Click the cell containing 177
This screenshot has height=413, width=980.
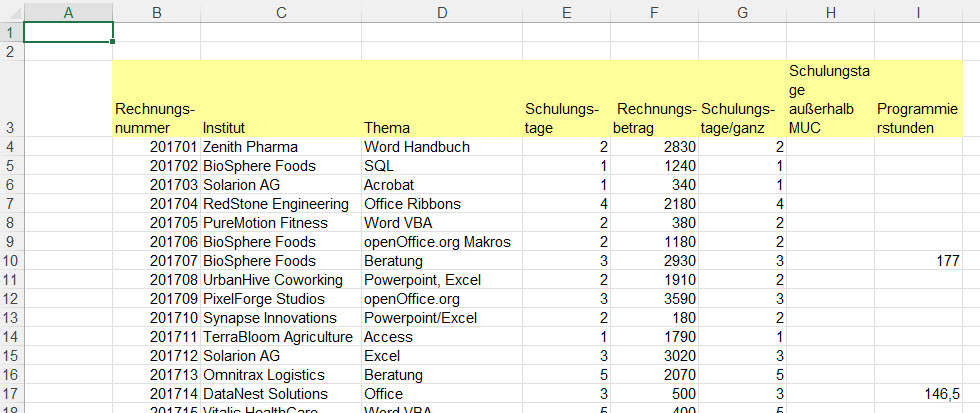(917, 261)
